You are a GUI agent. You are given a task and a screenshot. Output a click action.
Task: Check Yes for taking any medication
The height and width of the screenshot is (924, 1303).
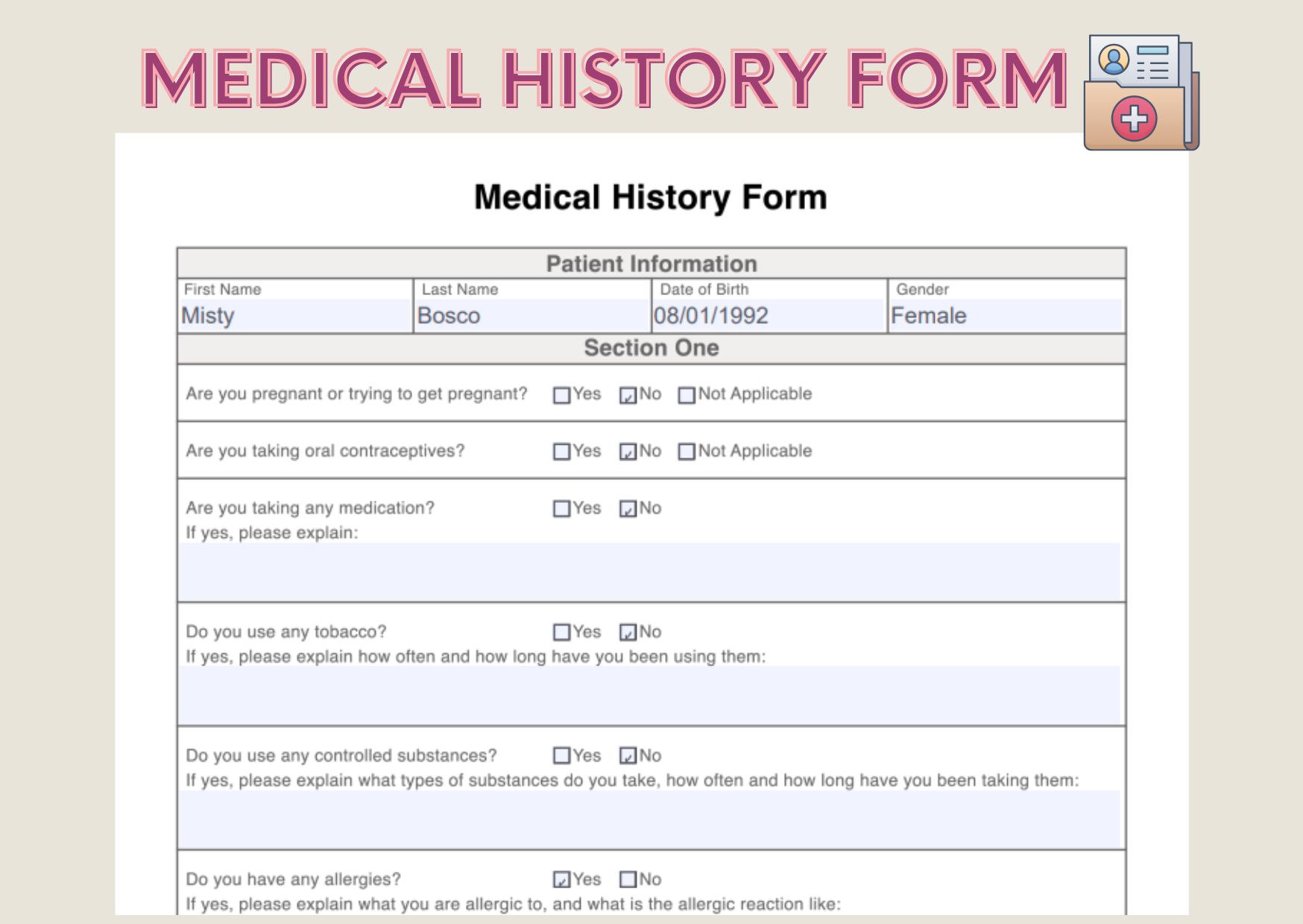coord(561,509)
